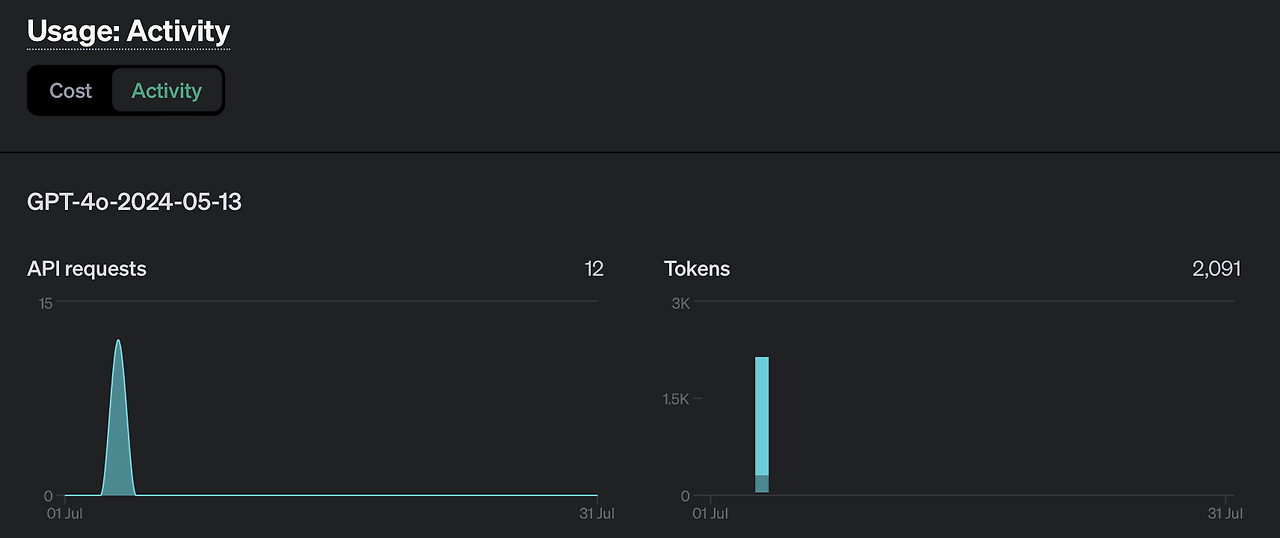1280x538 pixels.
Task: Click the Usage: Activity heading
Action: coord(128,31)
